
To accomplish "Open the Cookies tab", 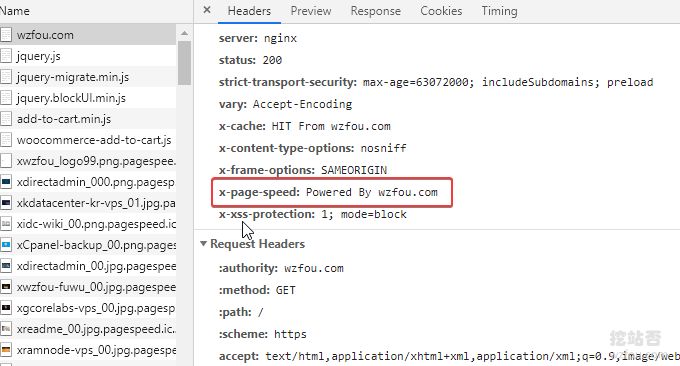I will (441, 11).
